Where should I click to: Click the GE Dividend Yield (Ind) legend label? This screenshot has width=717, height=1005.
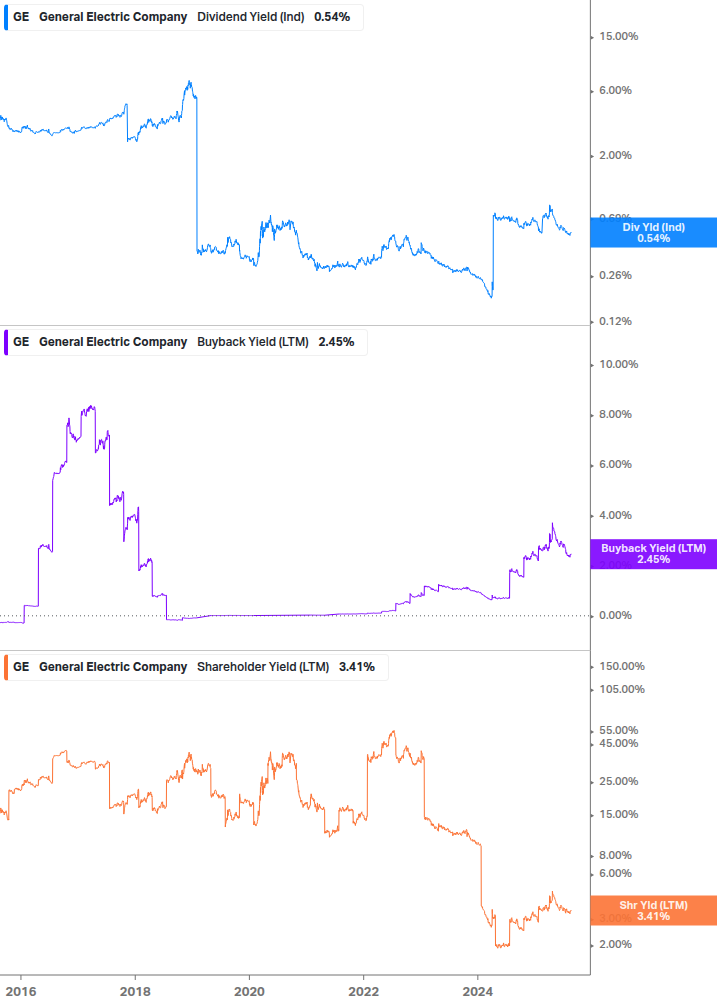[x=183, y=17]
